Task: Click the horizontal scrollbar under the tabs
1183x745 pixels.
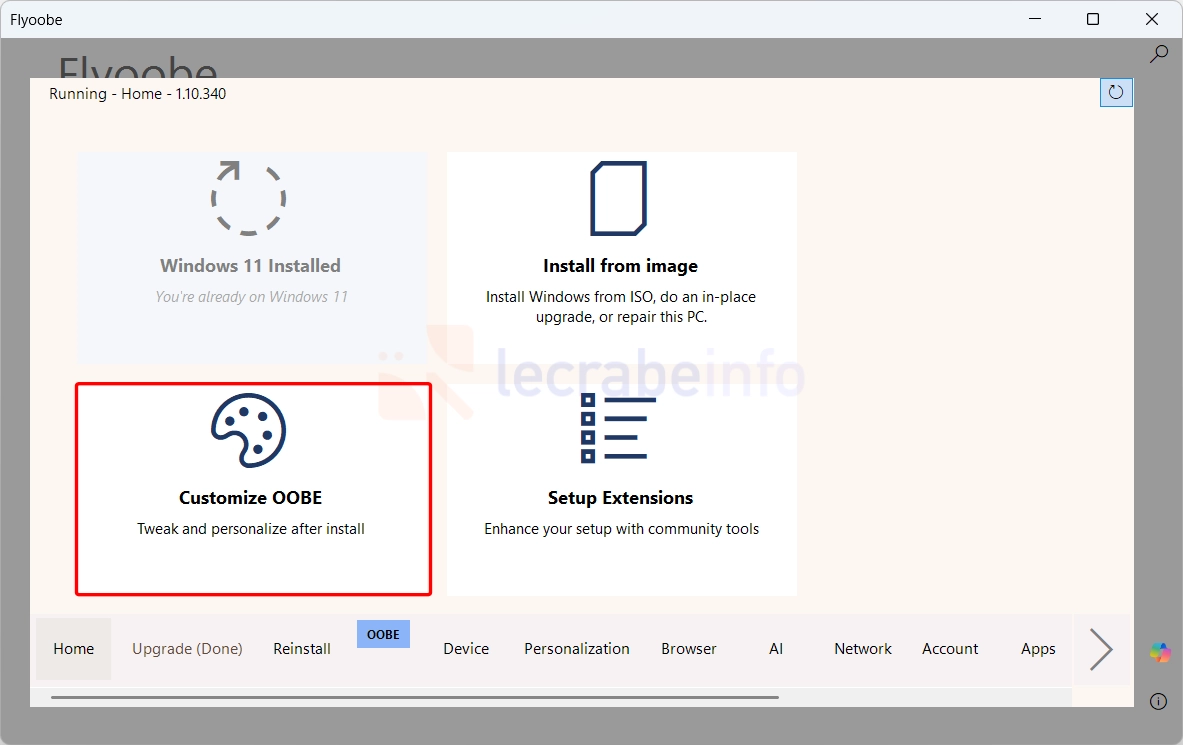Action: 415,697
